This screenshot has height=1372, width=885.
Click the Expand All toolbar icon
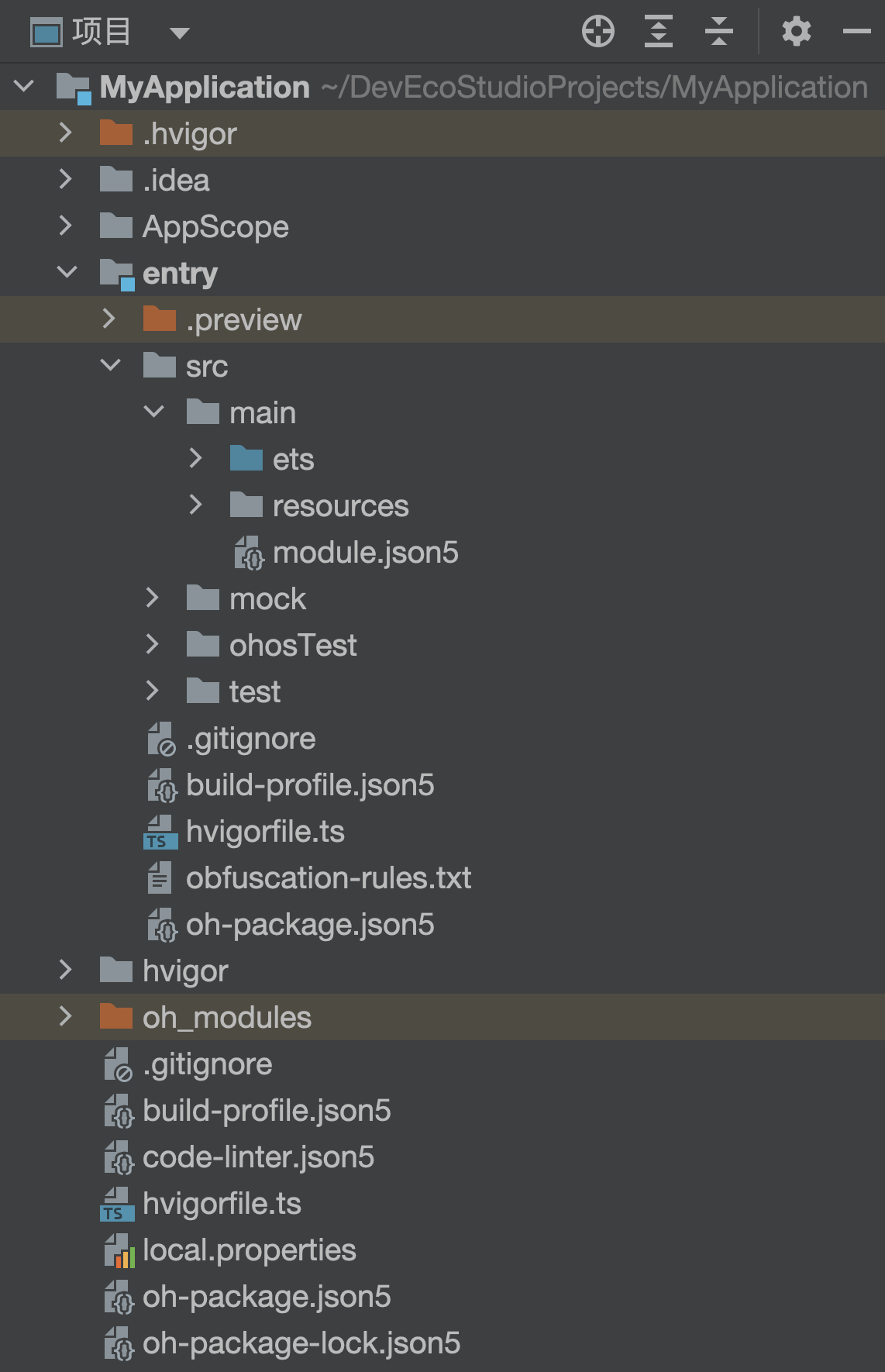tap(658, 32)
